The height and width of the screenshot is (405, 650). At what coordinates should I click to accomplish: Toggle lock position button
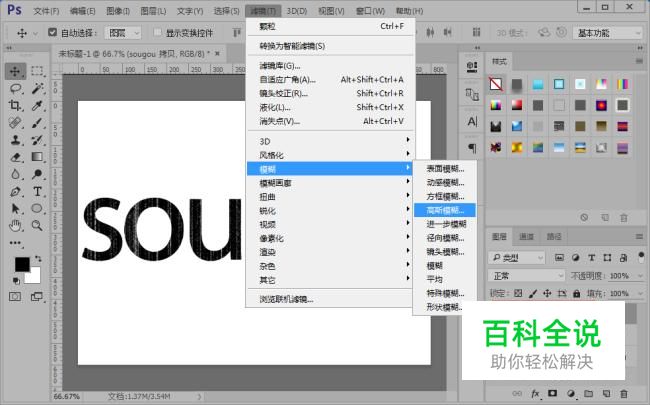(x=547, y=293)
